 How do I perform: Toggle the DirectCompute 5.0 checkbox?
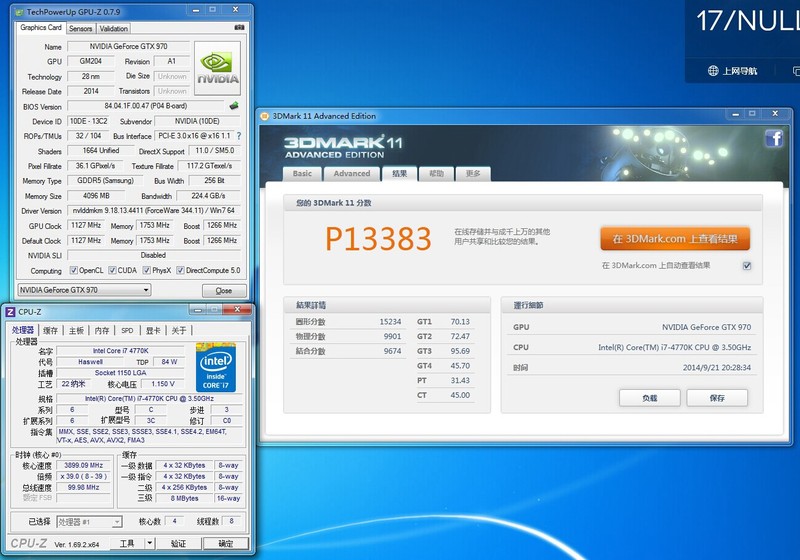click(x=180, y=270)
